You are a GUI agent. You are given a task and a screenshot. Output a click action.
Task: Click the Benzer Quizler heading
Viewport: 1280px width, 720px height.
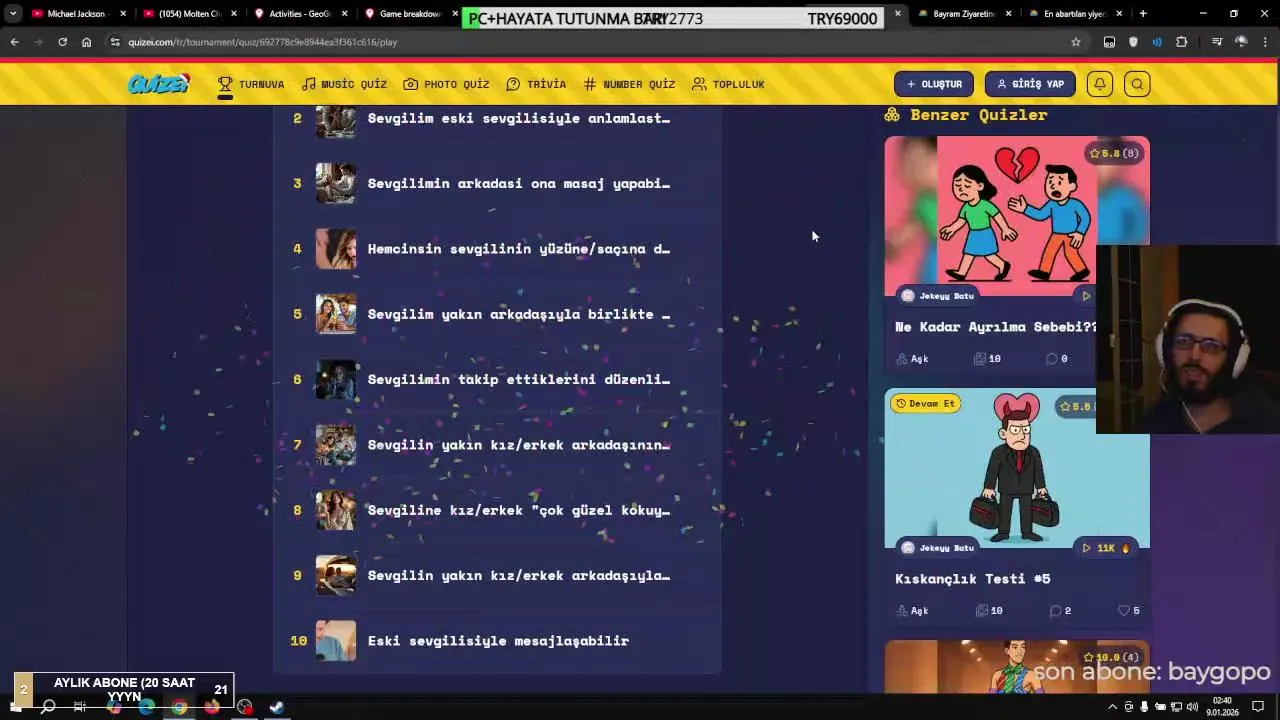coord(966,115)
